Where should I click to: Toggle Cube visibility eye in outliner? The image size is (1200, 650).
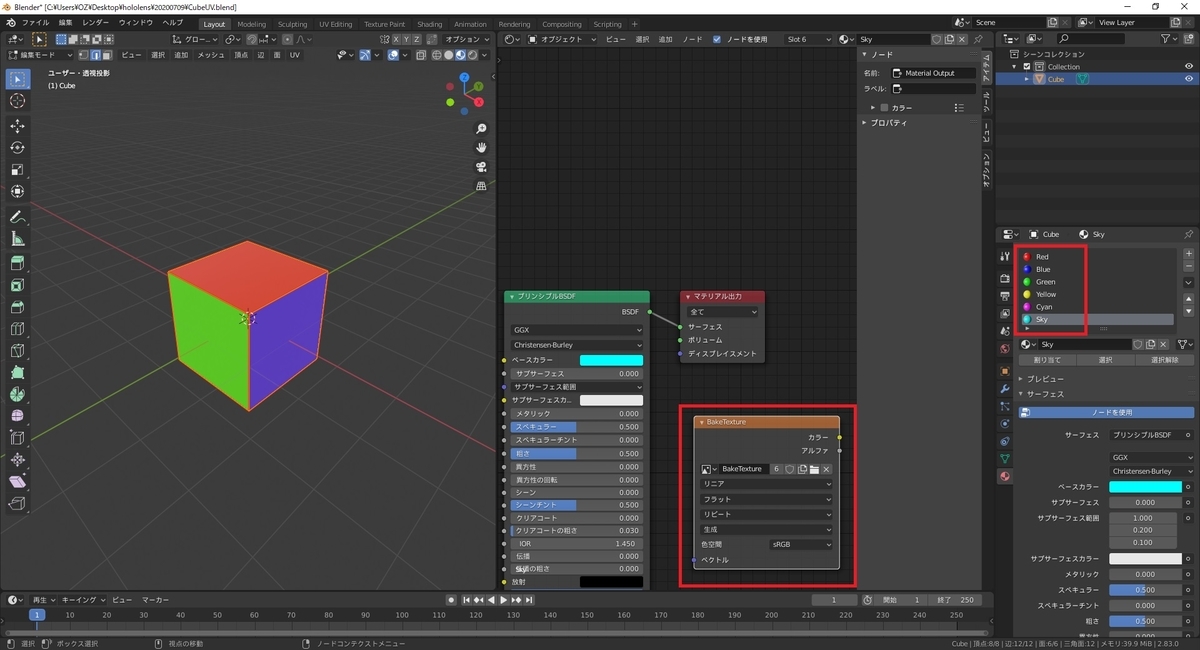(1189, 79)
